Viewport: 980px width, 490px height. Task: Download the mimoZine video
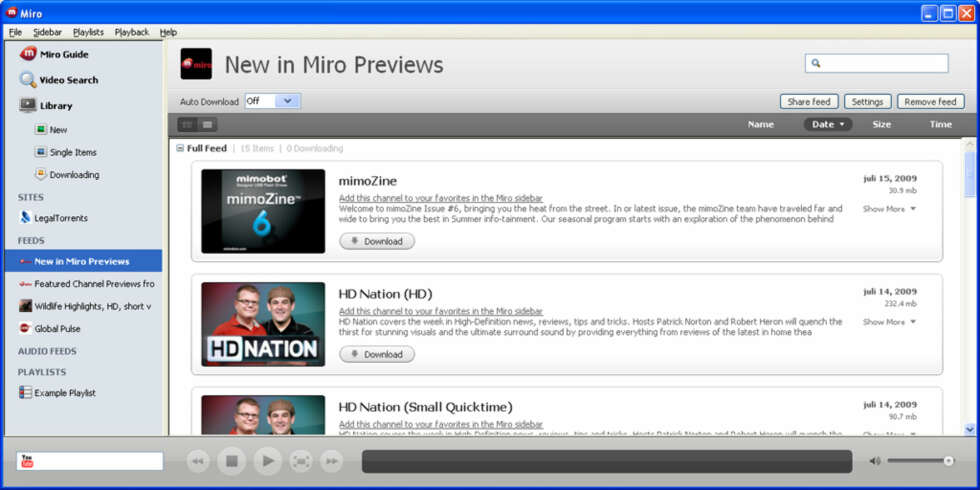click(x=377, y=241)
